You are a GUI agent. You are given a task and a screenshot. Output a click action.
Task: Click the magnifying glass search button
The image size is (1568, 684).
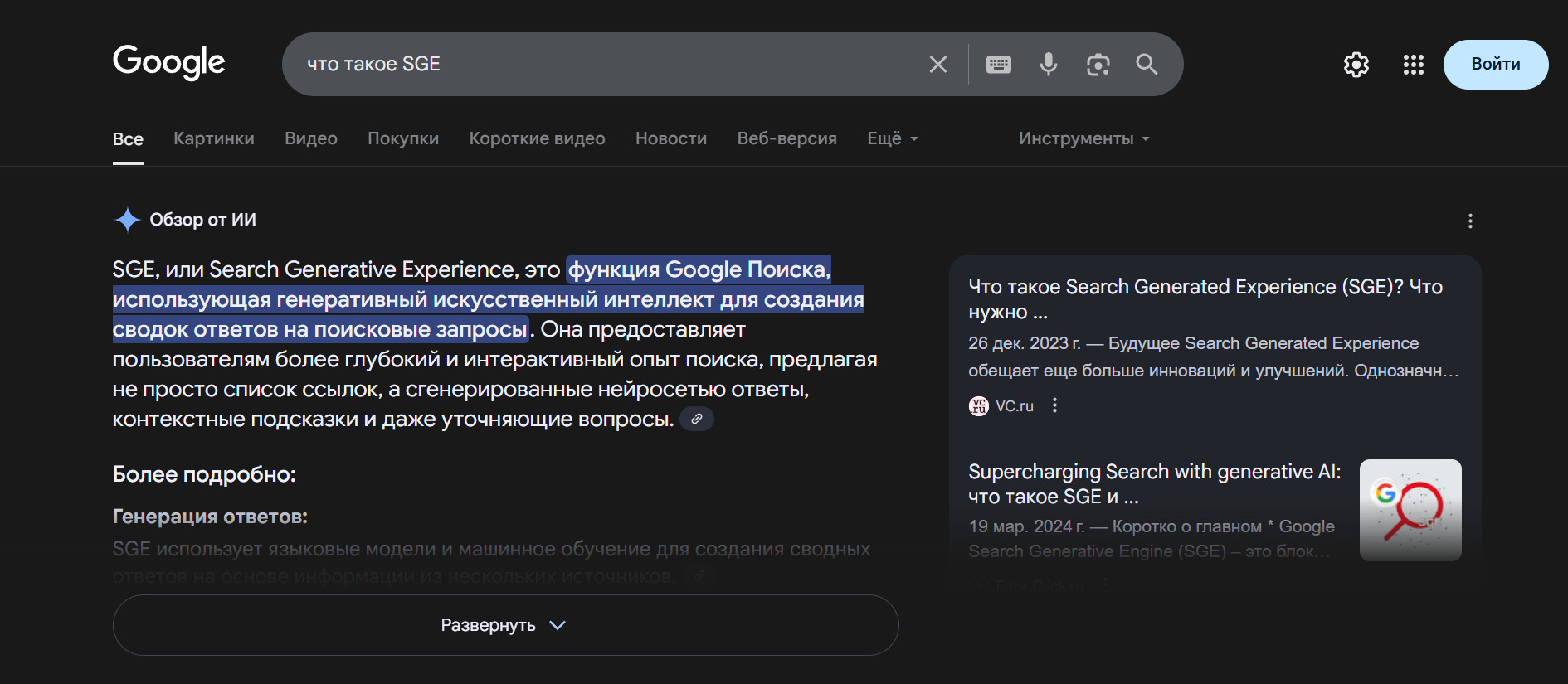pos(1147,65)
